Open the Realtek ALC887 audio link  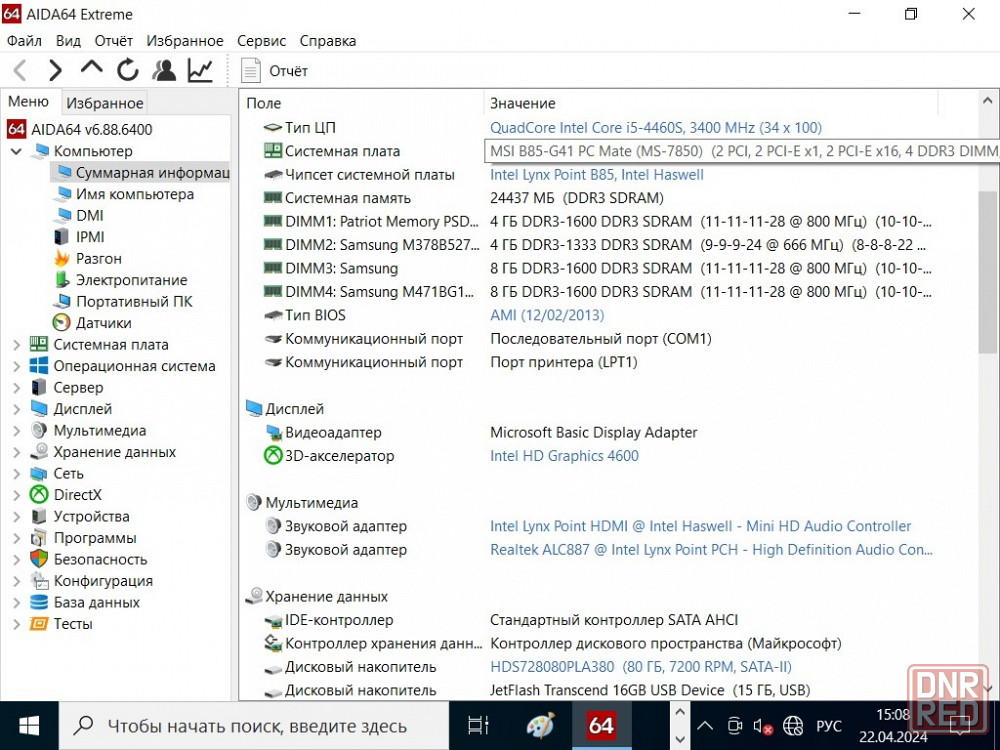coord(711,550)
